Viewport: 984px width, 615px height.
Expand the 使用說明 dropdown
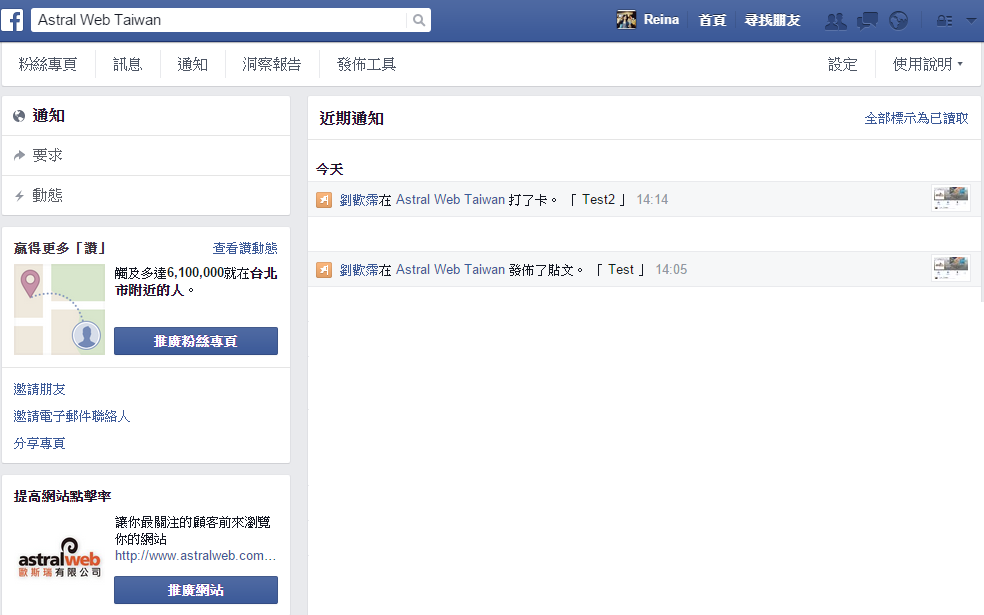pyautogui.click(x=928, y=64)
